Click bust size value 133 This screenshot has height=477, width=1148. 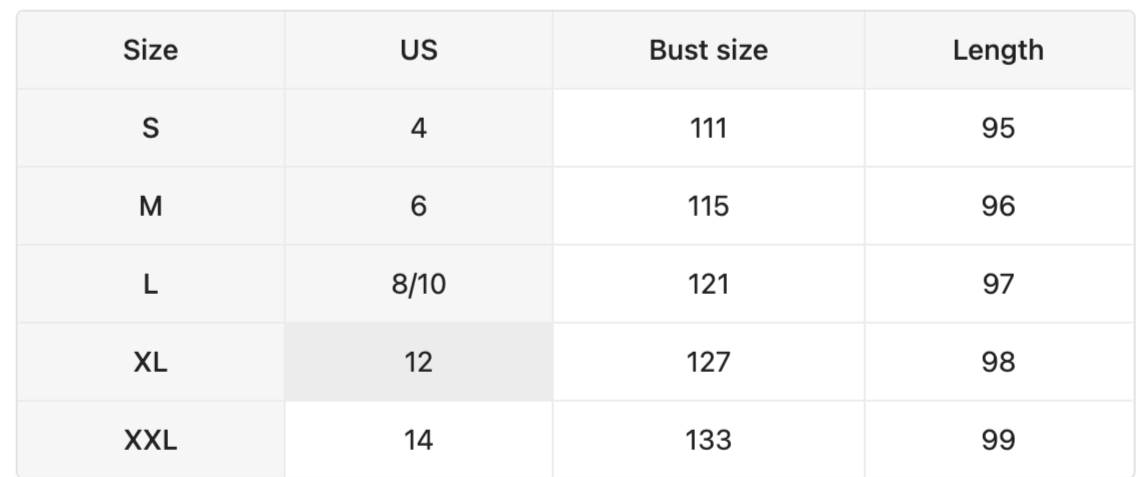[708, 440]
